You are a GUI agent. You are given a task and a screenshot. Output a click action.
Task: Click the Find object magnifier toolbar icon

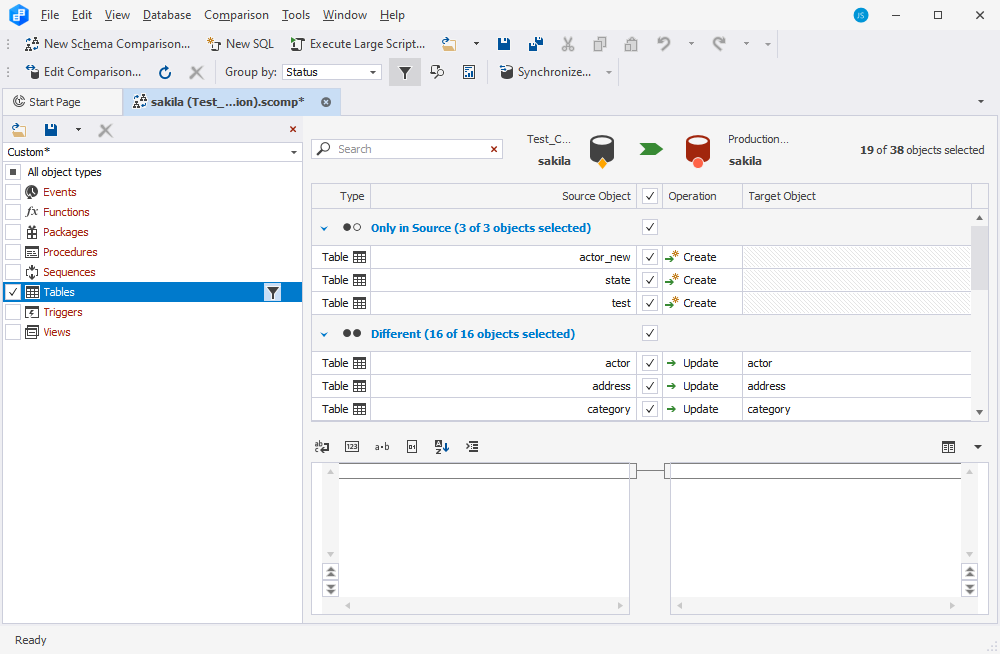click(x=438, y=72)
